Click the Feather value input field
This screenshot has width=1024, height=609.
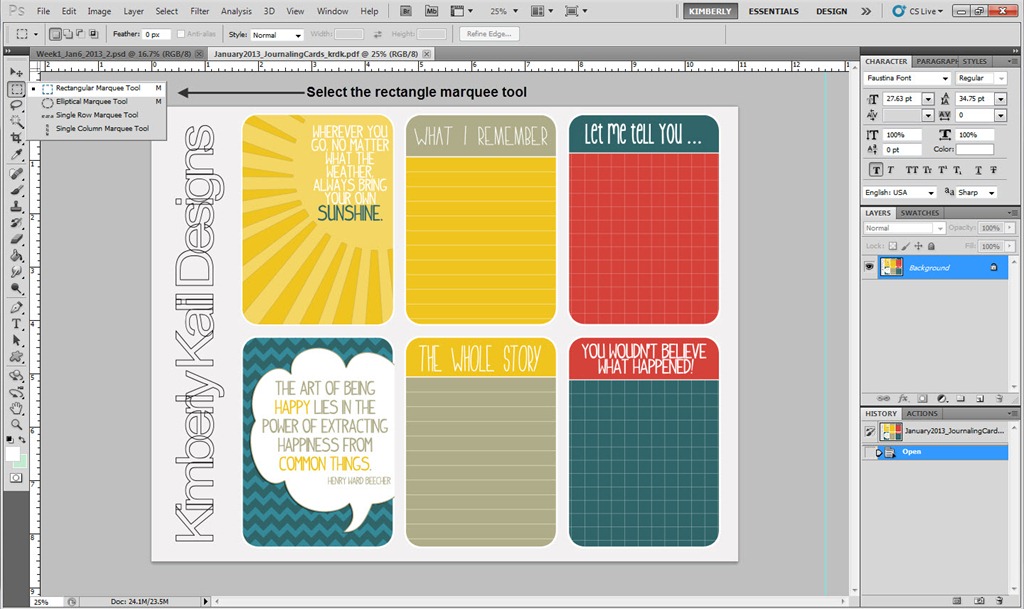pyautogui.click(x=155, y=34)
